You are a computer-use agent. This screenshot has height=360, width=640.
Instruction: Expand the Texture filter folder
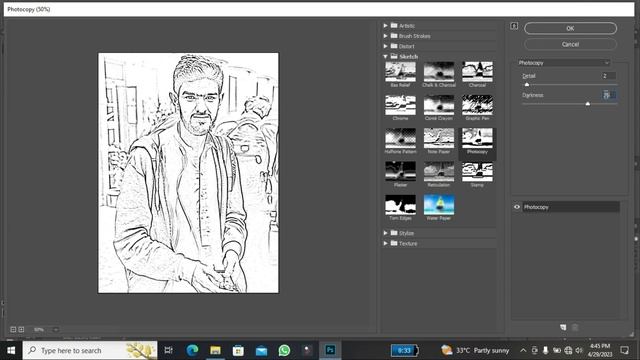pos(385,243)
